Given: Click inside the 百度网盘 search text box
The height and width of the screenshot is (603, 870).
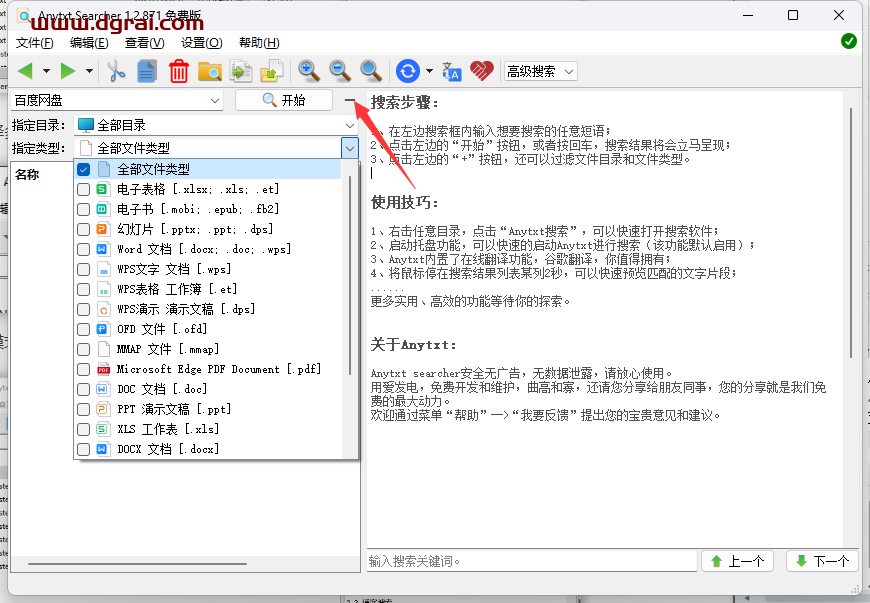Looking at the screenshot, I should 110,100.
